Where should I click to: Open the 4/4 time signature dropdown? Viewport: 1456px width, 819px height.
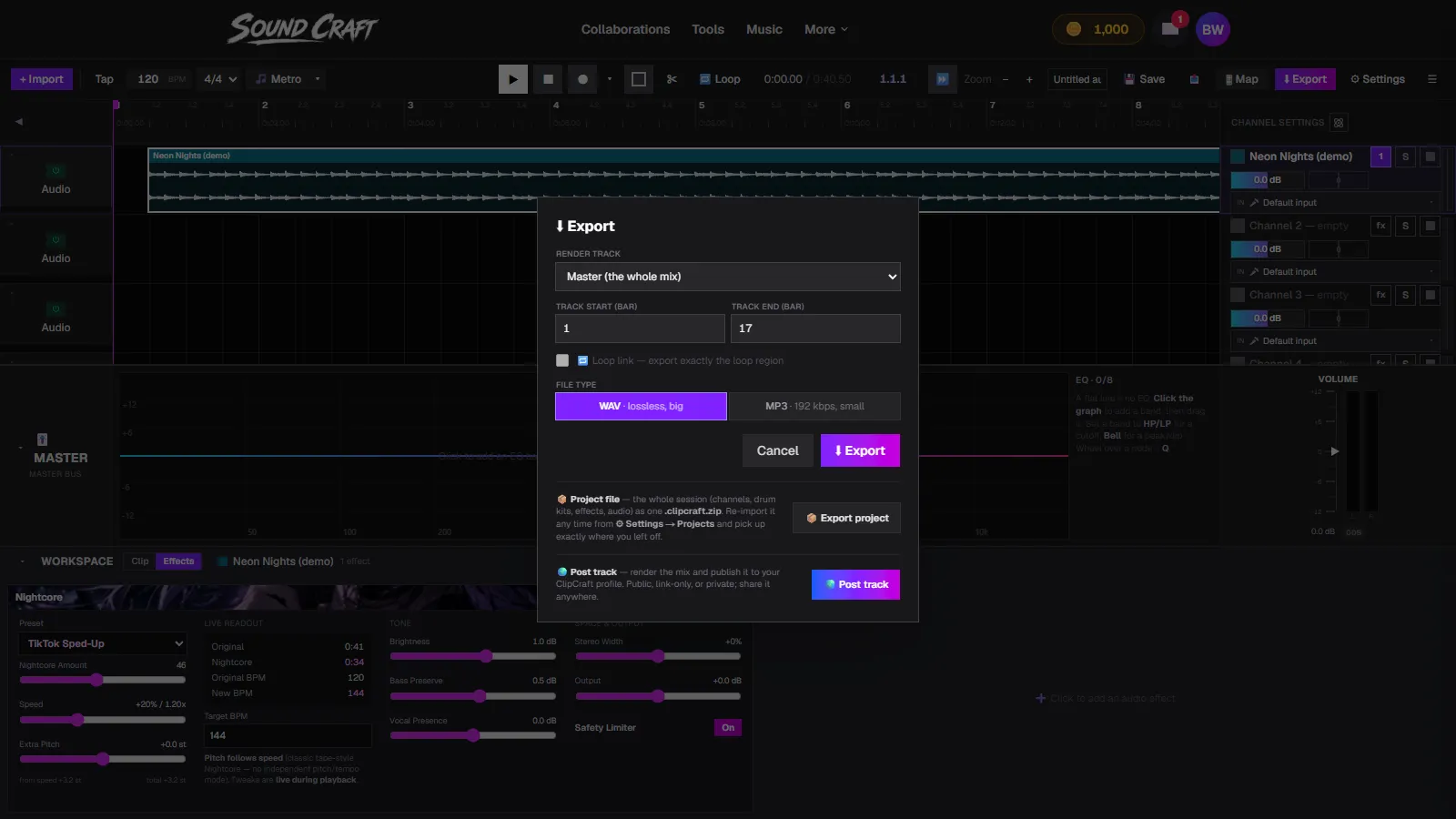point(220,79)
